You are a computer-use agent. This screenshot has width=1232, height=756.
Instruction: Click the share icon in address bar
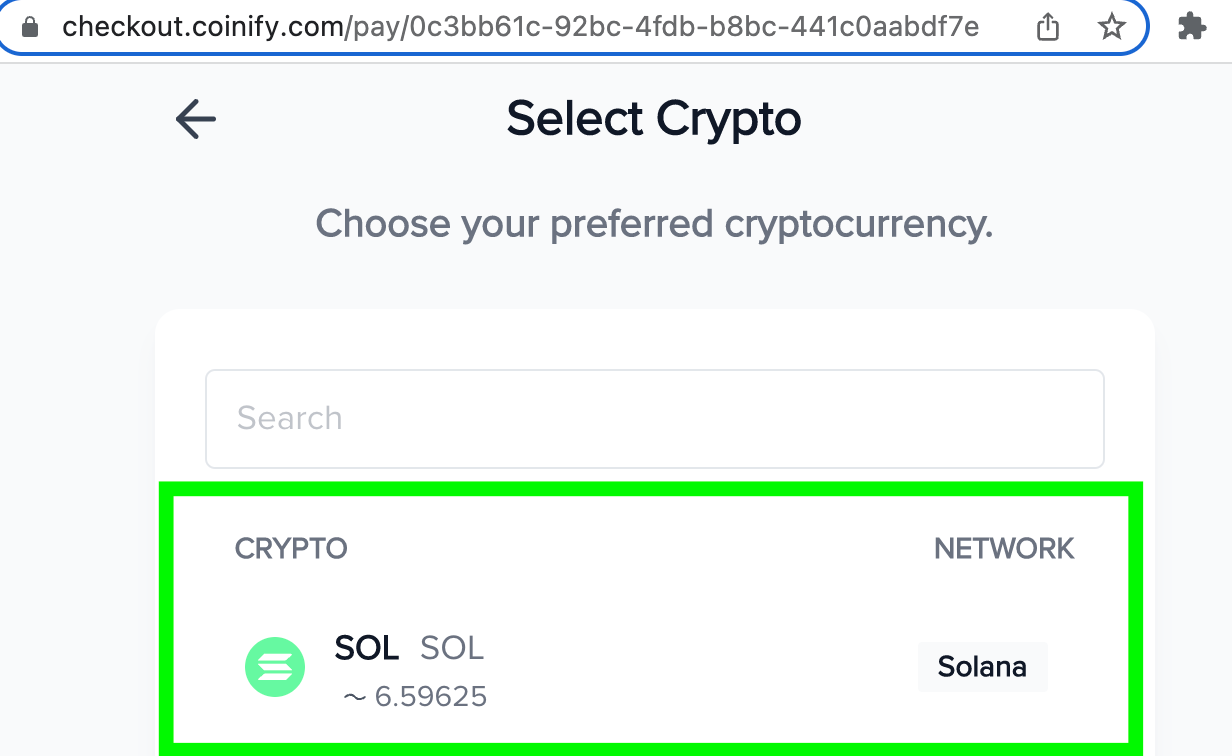coord(1047,27)
